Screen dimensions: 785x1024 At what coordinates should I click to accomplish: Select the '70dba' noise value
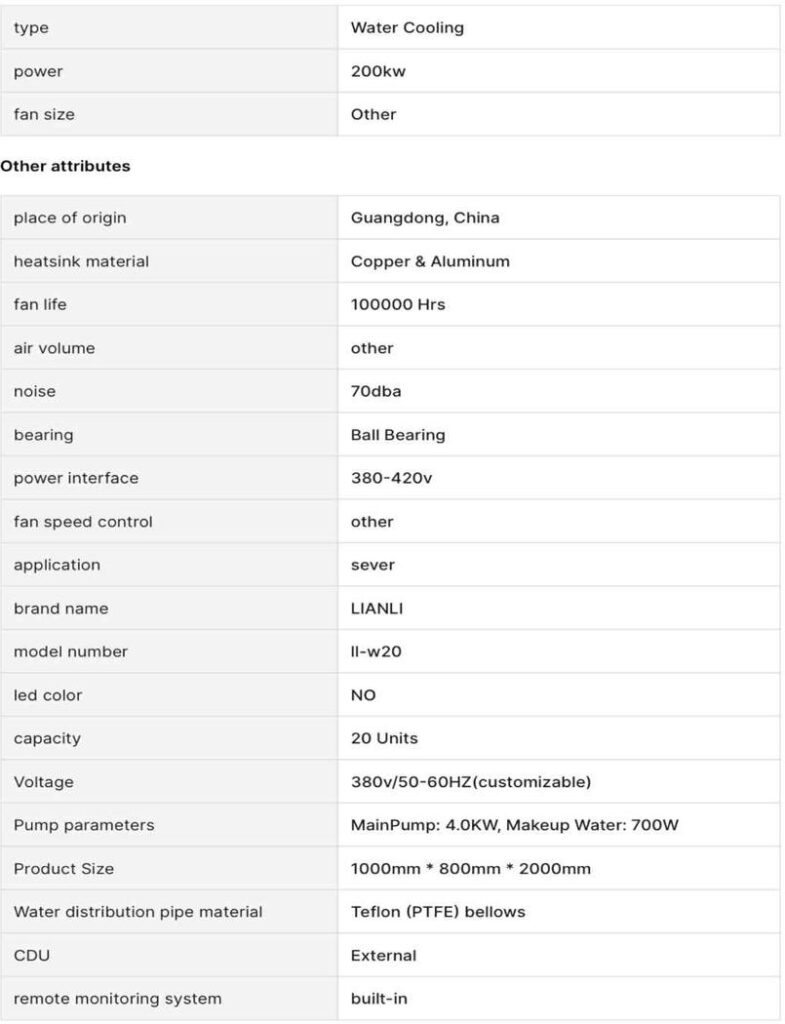coord(376,391)
